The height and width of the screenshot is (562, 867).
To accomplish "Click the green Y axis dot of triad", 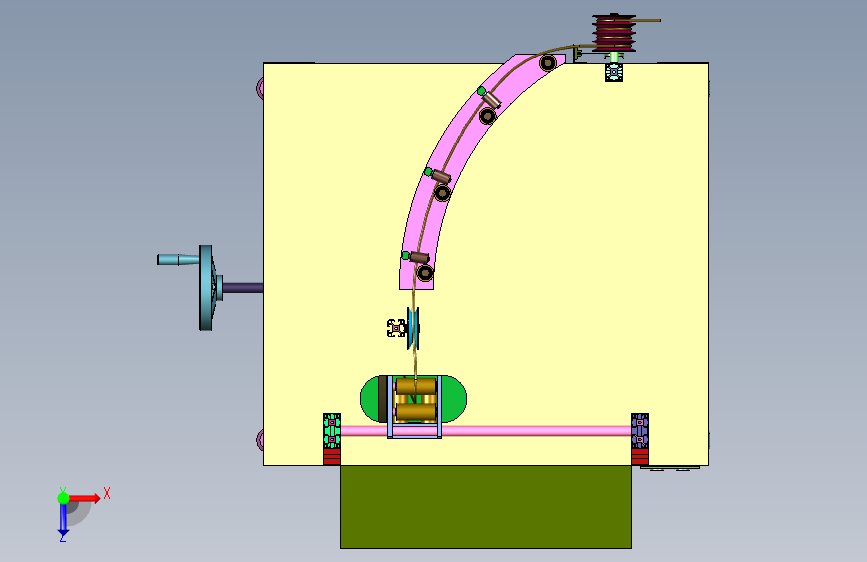I will click(63, 498).
